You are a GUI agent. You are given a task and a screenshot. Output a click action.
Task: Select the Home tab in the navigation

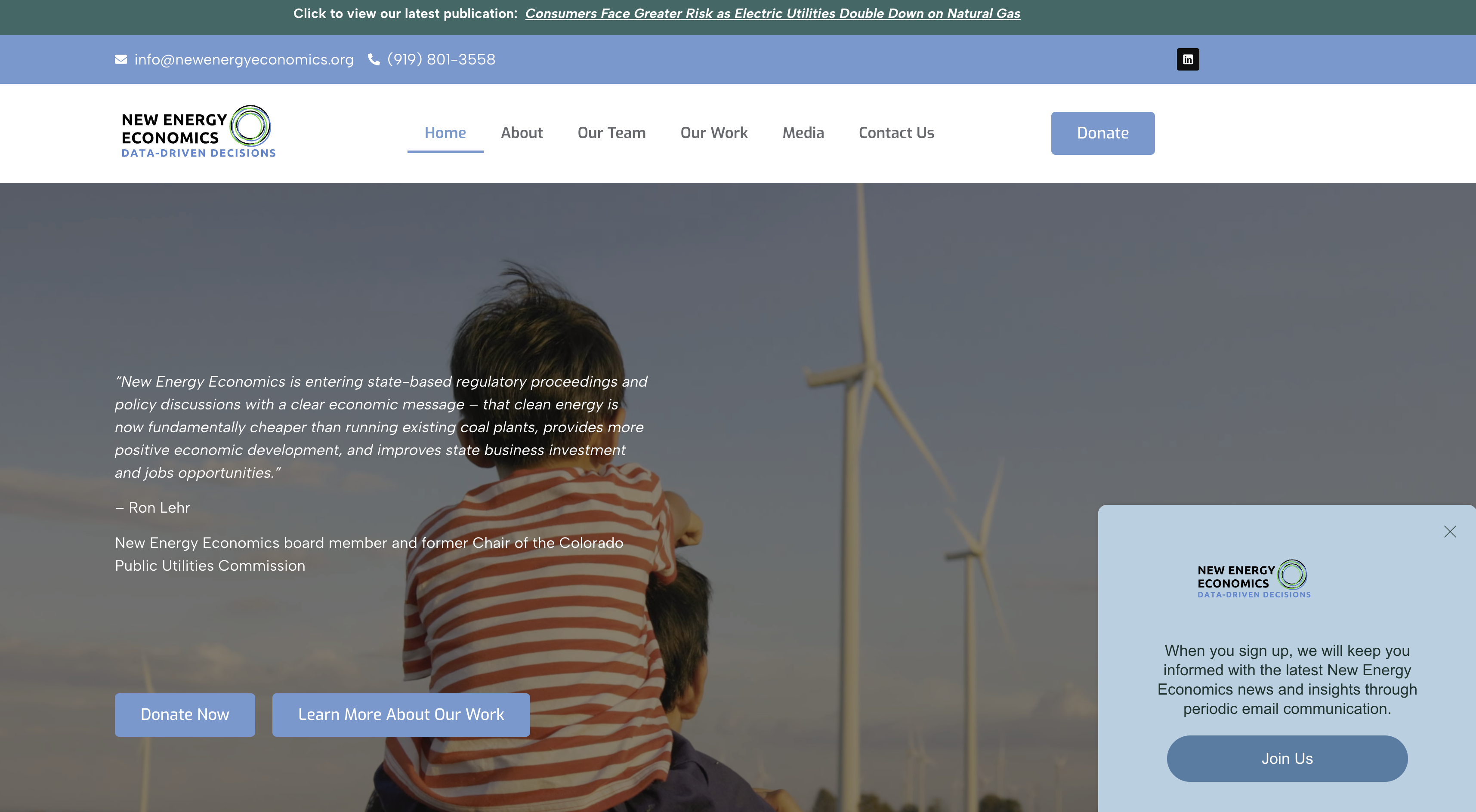pyautogui.click(x=445, y=132)
